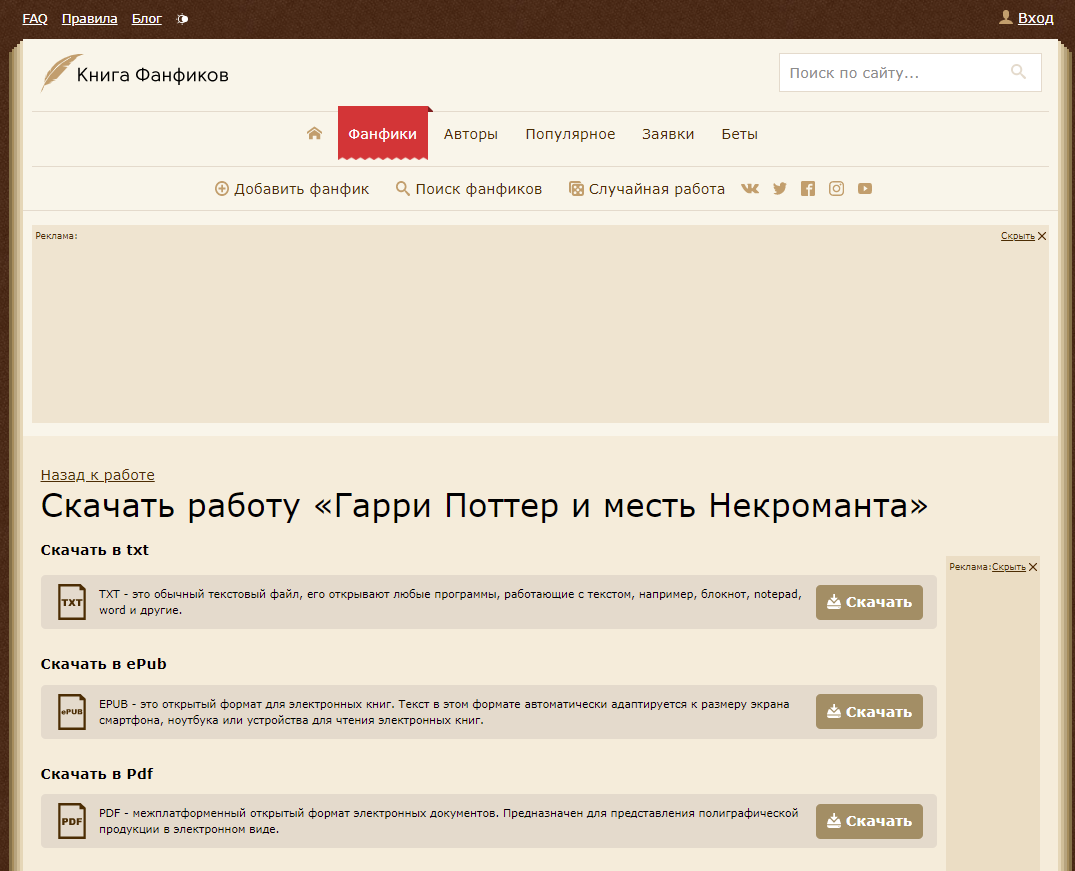
Task: Open the Instagram social icon
Action: pyautogui.click(x=836, y=189)
